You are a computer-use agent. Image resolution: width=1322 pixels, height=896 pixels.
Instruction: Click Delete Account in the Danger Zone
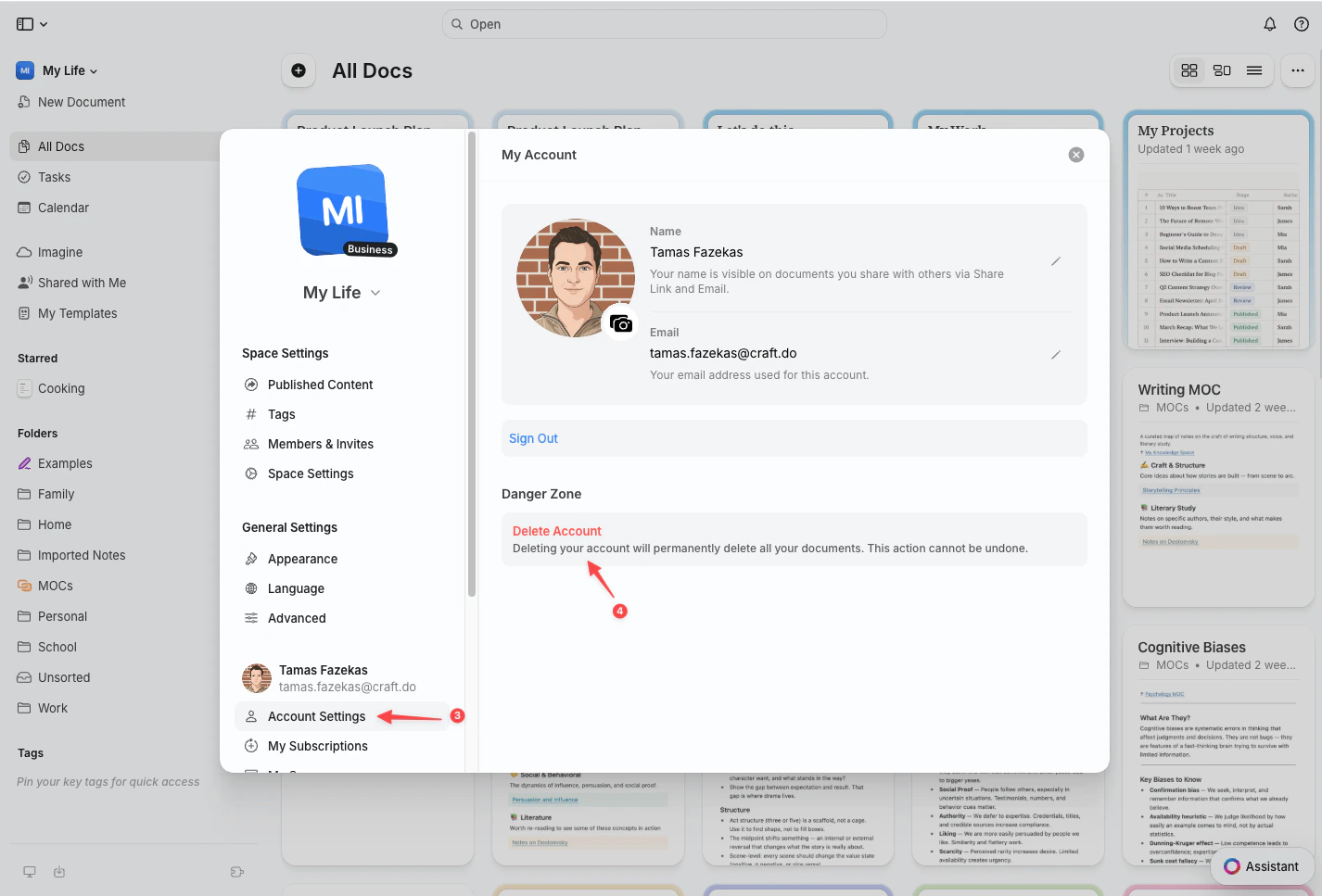pyautogui.click(x=556, y=530)
